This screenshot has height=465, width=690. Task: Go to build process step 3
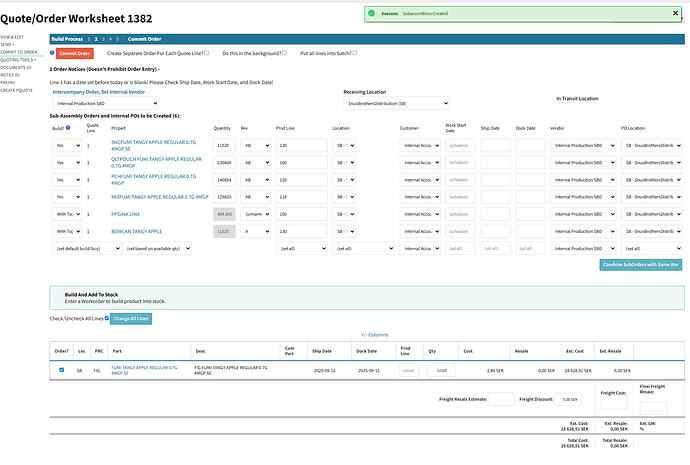(x=101, y=38)
